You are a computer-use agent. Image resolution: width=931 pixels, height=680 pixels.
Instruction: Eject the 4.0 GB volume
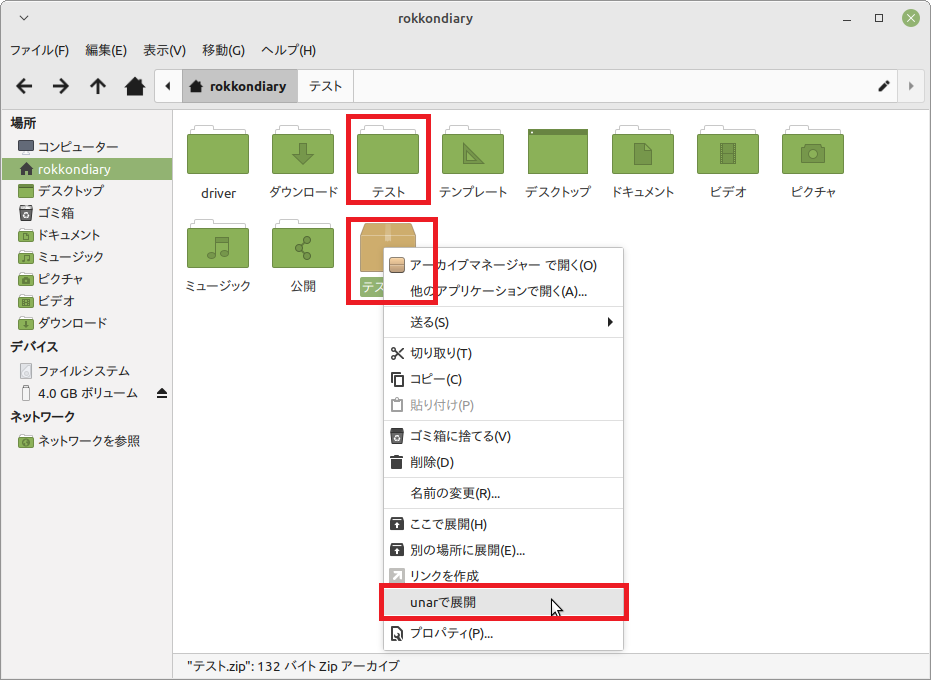(x=162, y=393)
